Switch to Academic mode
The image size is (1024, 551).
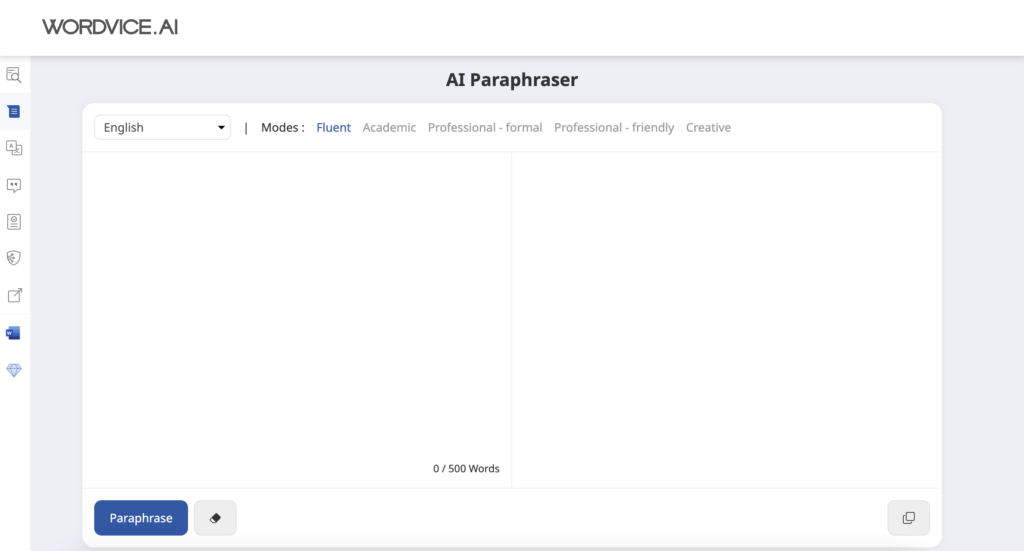click(389, 127)
